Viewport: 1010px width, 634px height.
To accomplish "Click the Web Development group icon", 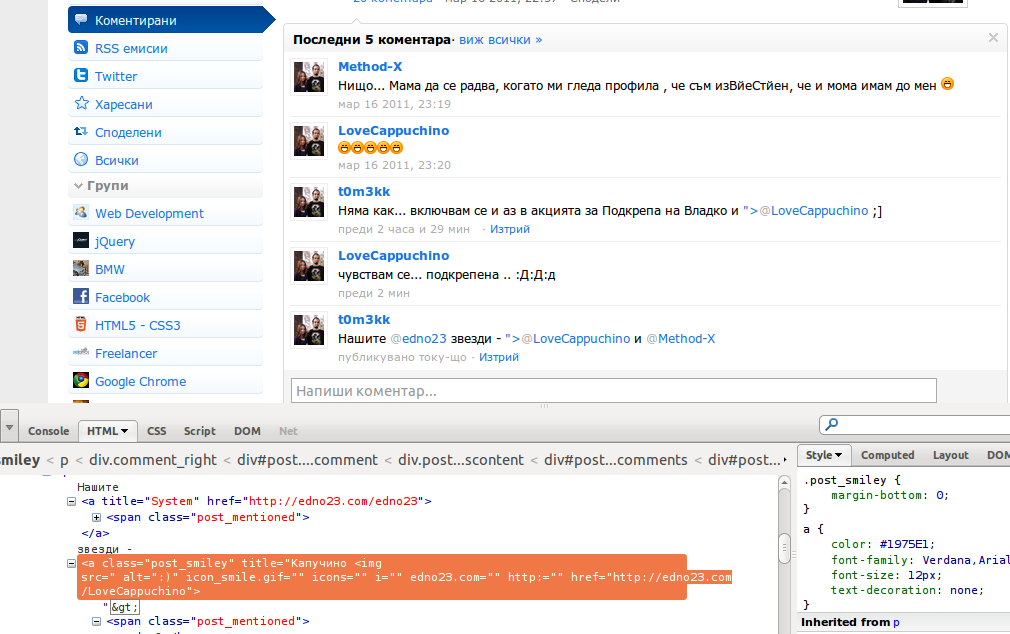I will coord(81,212).
